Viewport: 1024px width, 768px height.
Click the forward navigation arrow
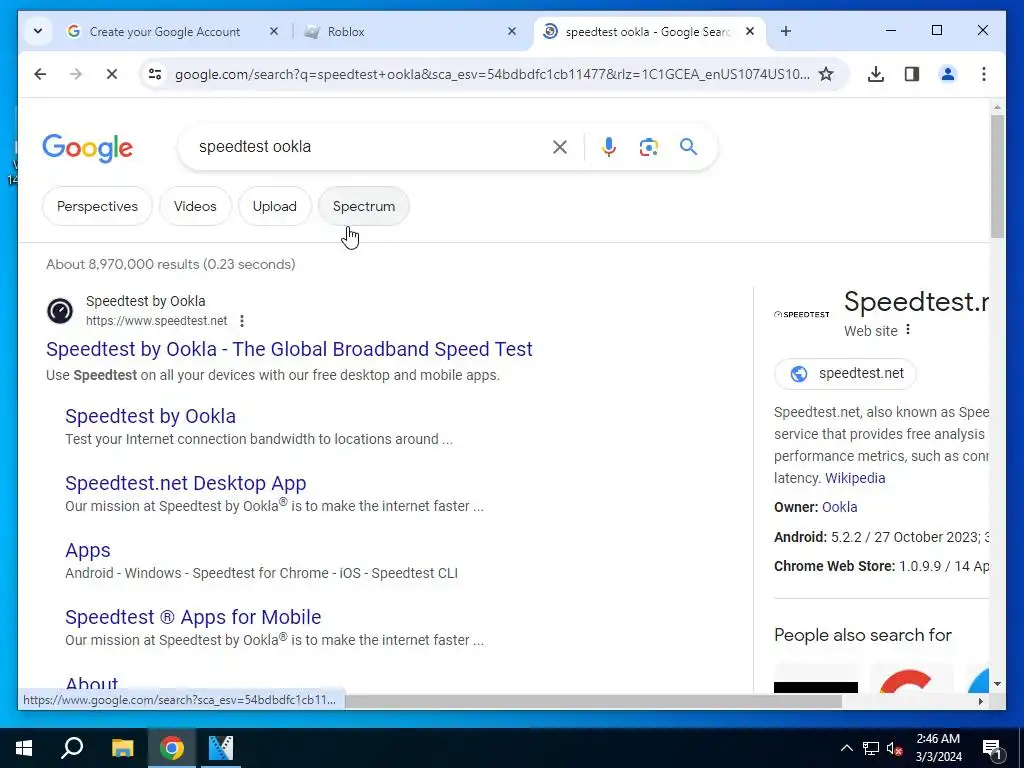click(x=76, y=74)
